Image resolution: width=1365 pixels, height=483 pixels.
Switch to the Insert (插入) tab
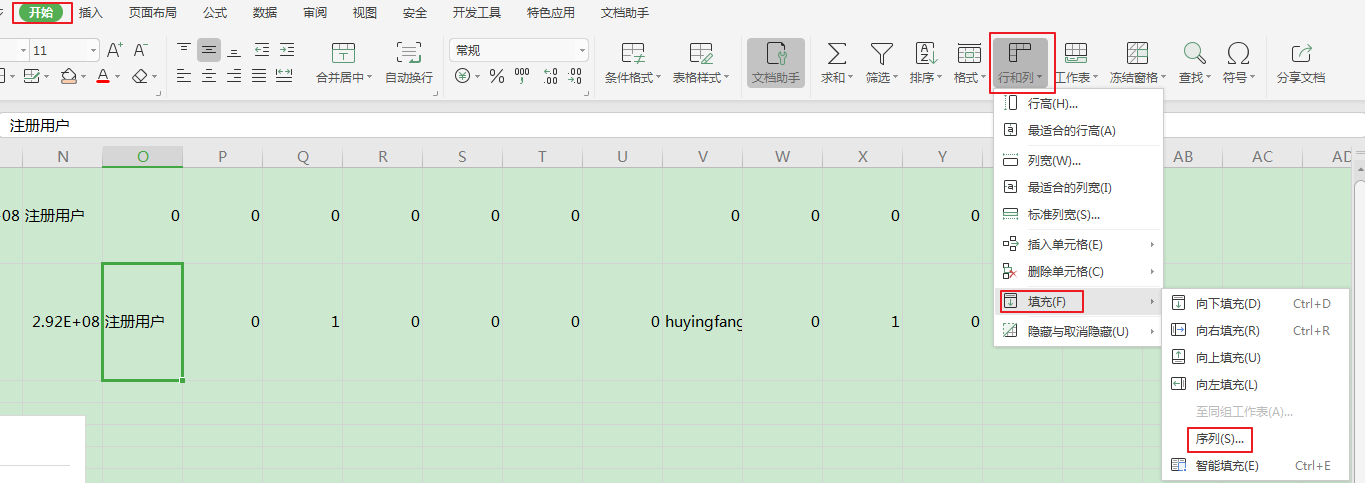[91, 13]
